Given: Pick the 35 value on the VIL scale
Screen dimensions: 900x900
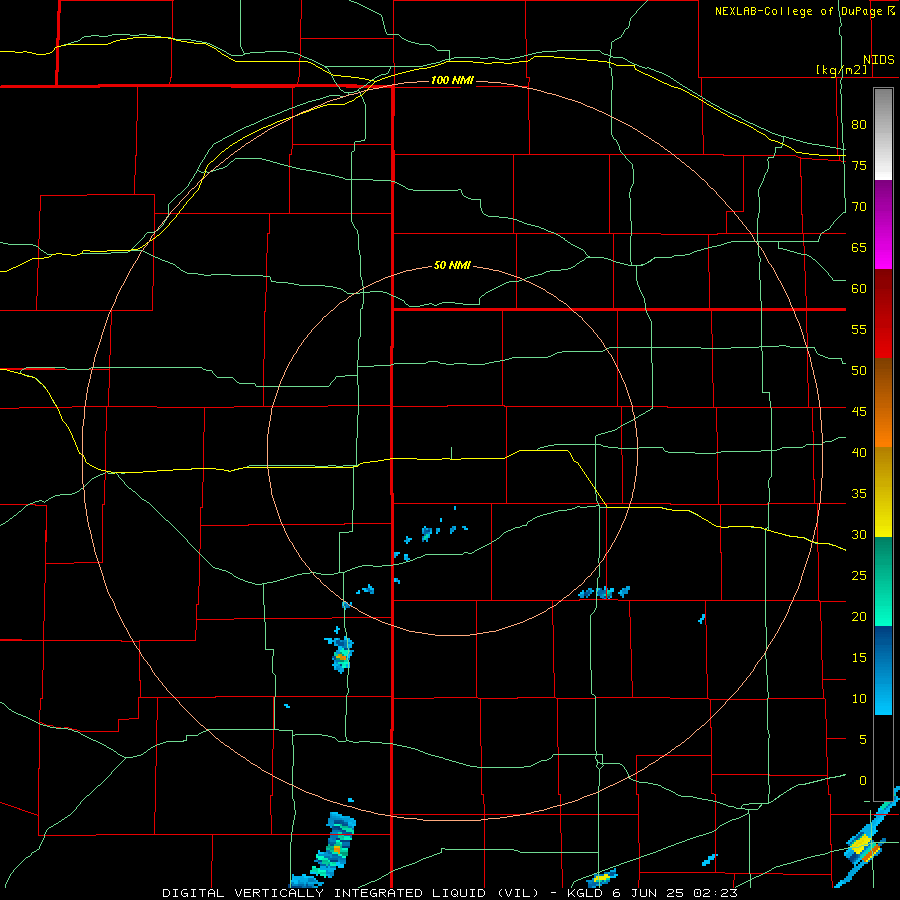Looking at the screenshot, I should click(859, 494).
